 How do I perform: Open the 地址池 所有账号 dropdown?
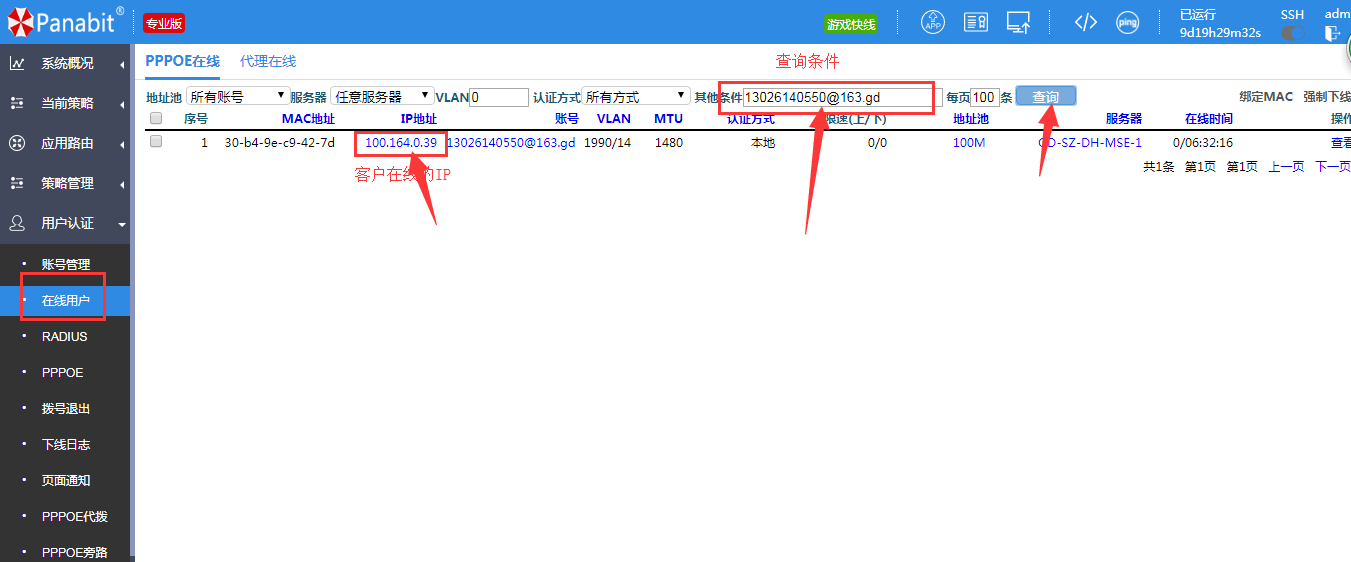(236, 97)
